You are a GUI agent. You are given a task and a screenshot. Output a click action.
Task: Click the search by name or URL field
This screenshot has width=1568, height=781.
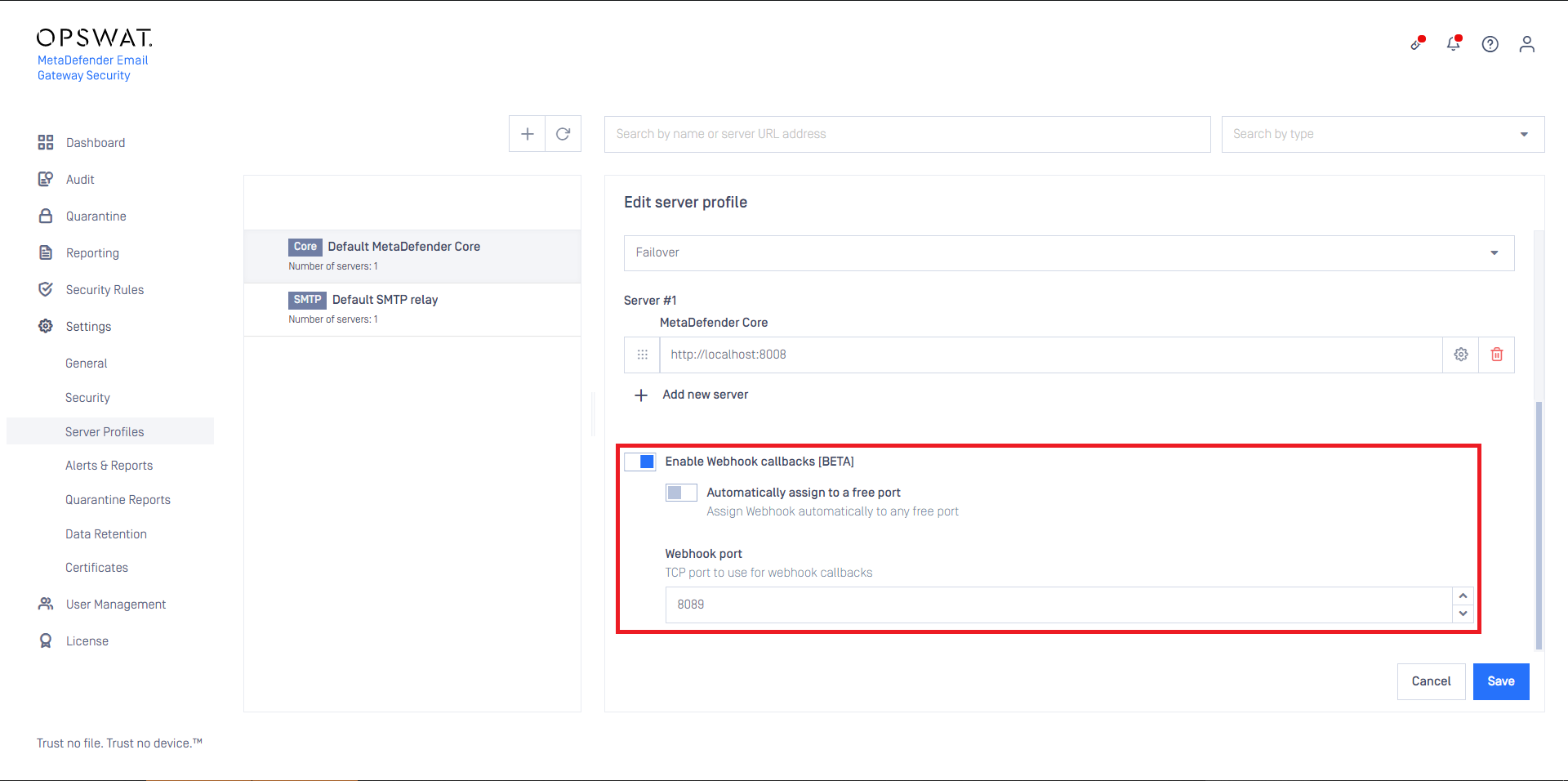(907, 134)
